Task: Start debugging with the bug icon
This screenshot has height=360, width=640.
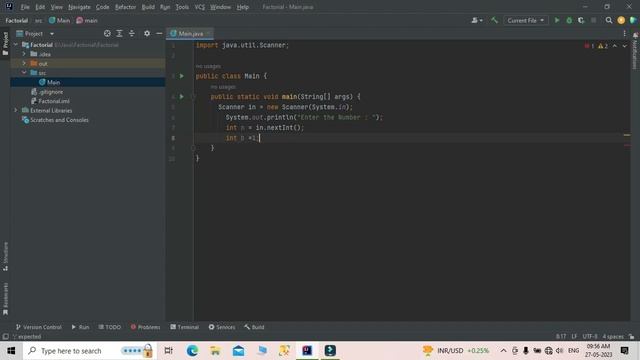Action: click(569, 20)
